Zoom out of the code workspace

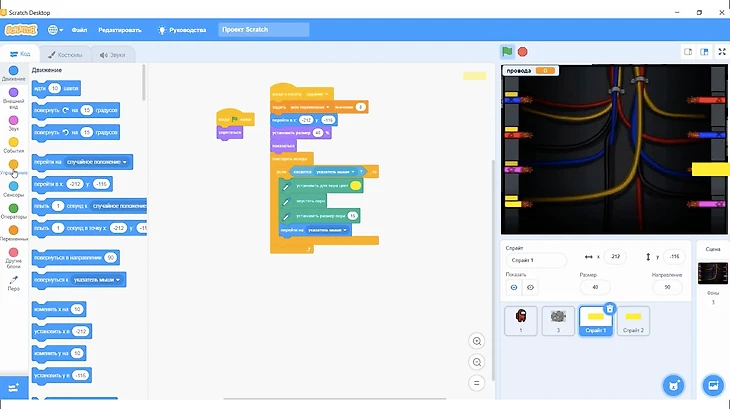(478, 362)
